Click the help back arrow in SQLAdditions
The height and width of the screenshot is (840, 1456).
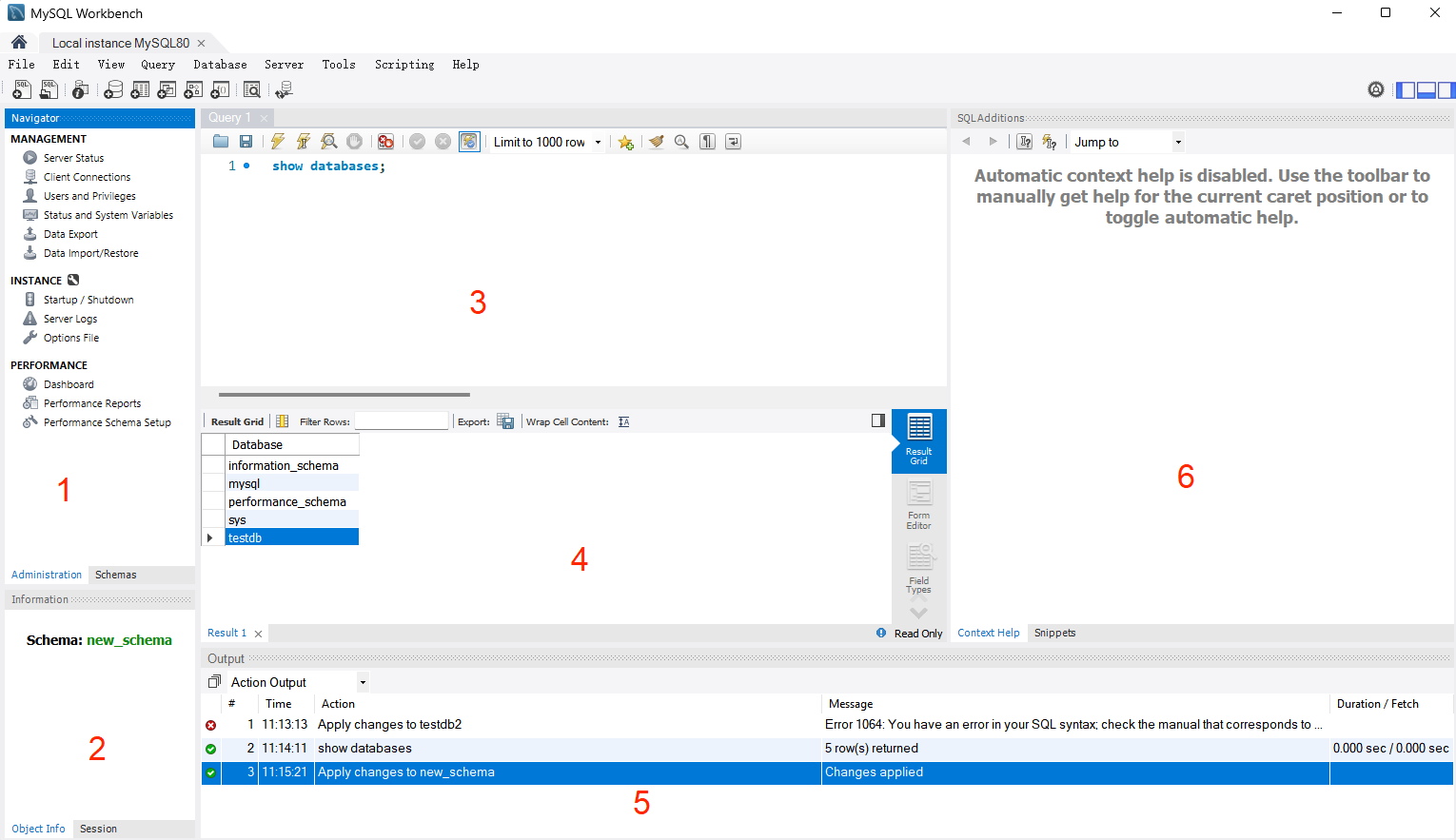pos(966,142)
